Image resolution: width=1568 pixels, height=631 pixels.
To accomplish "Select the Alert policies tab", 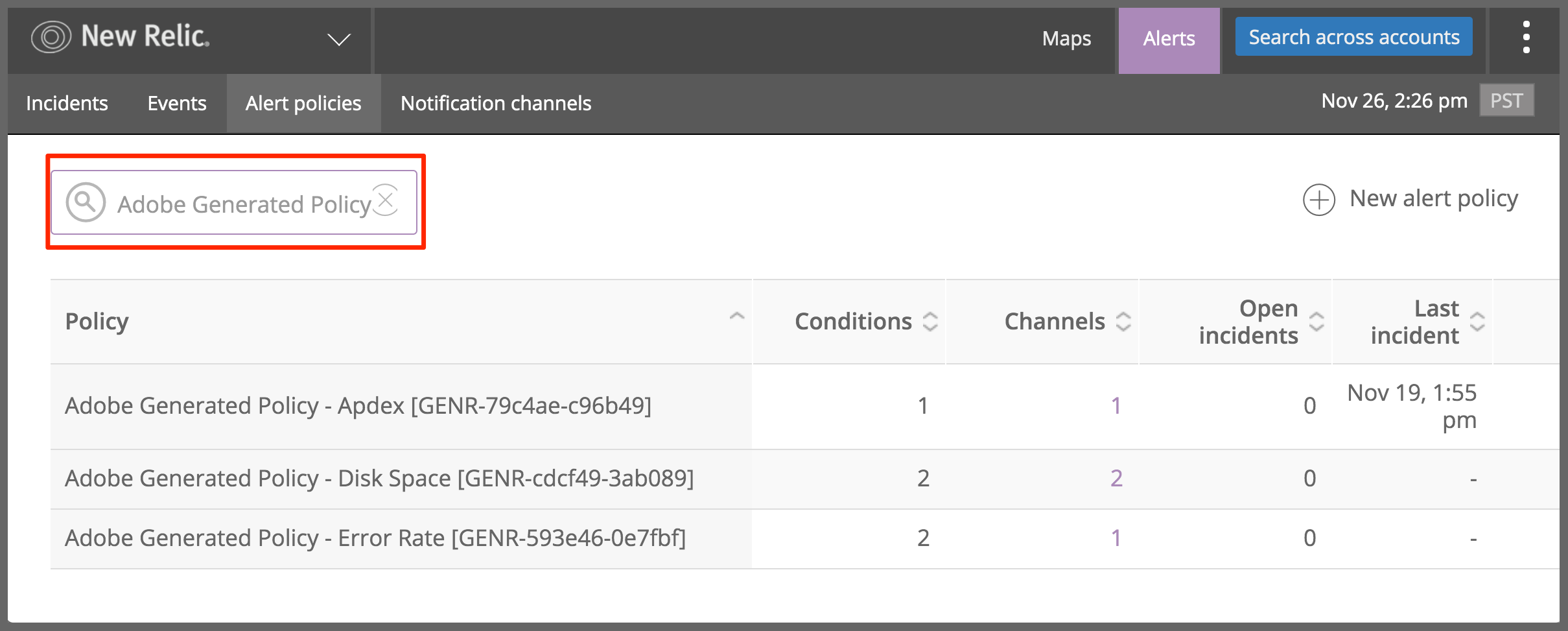I will pyautogui.click(x=303, y=103).
